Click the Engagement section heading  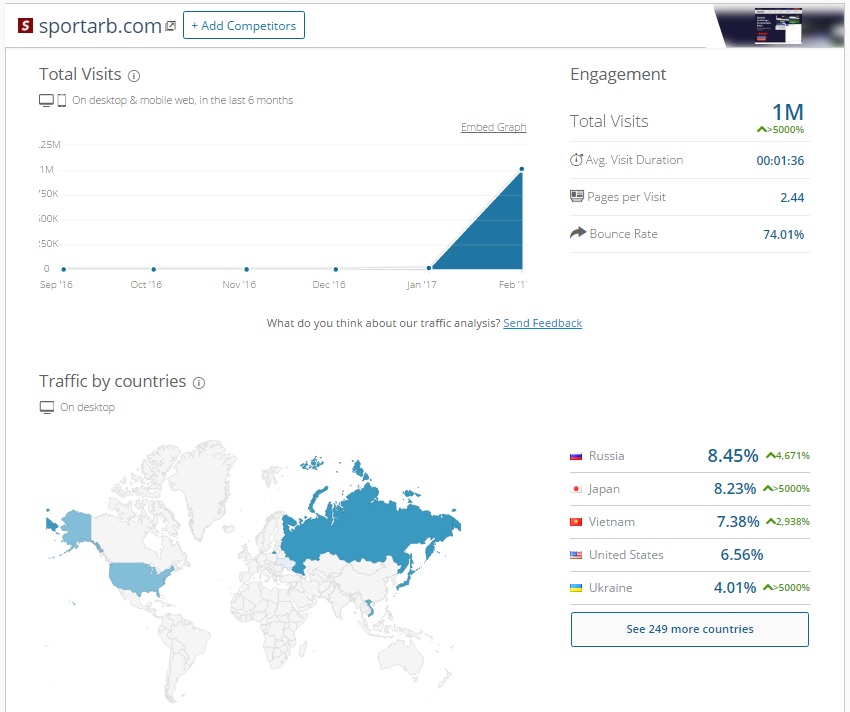pyautogui.click(x=618, y=74)
